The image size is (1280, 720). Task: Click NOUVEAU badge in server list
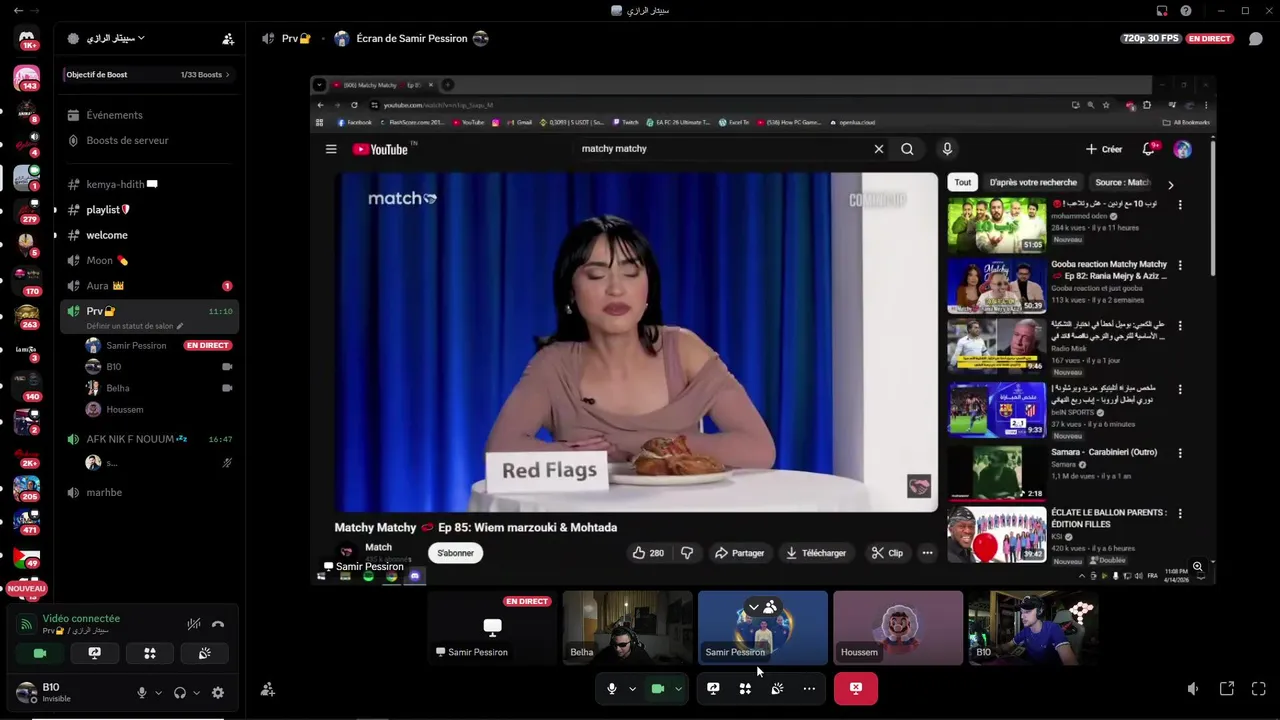point(27,589)
